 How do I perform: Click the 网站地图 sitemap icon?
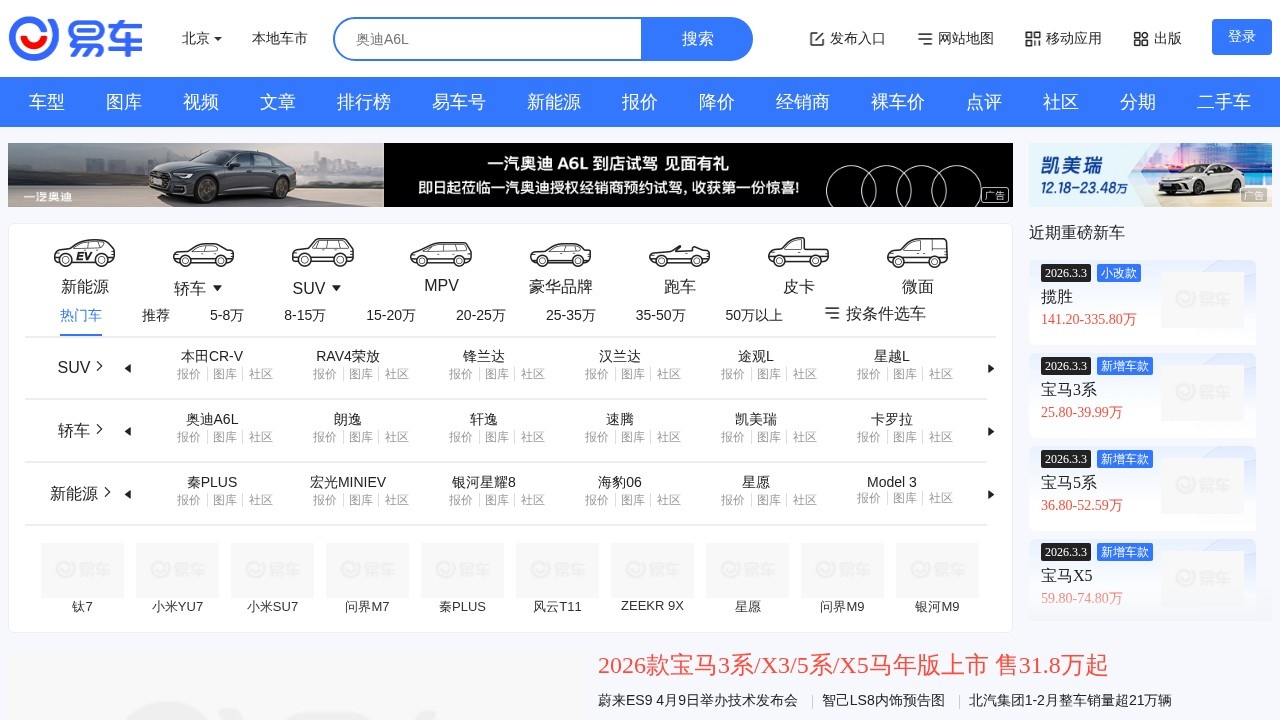(924, 38)
